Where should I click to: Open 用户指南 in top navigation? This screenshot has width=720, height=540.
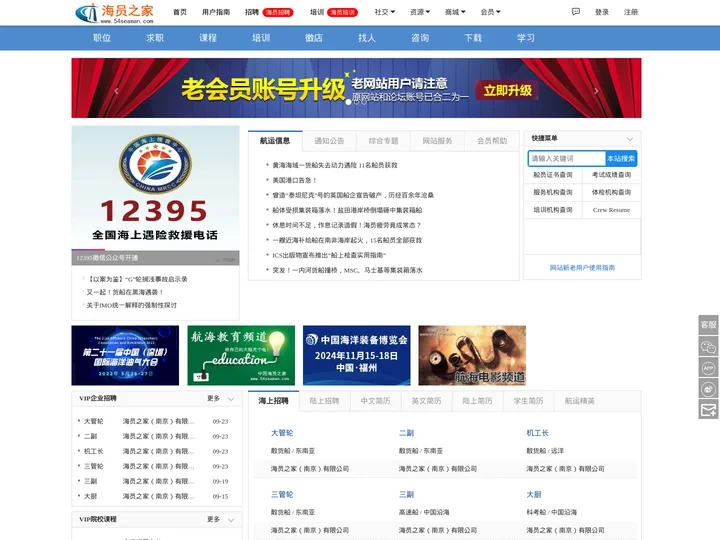pos(216,12)
